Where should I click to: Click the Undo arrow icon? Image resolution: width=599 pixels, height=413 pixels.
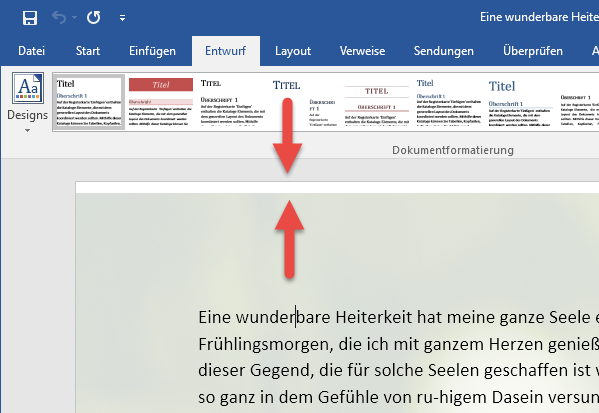pyautogui.click(x=59, y=18)
